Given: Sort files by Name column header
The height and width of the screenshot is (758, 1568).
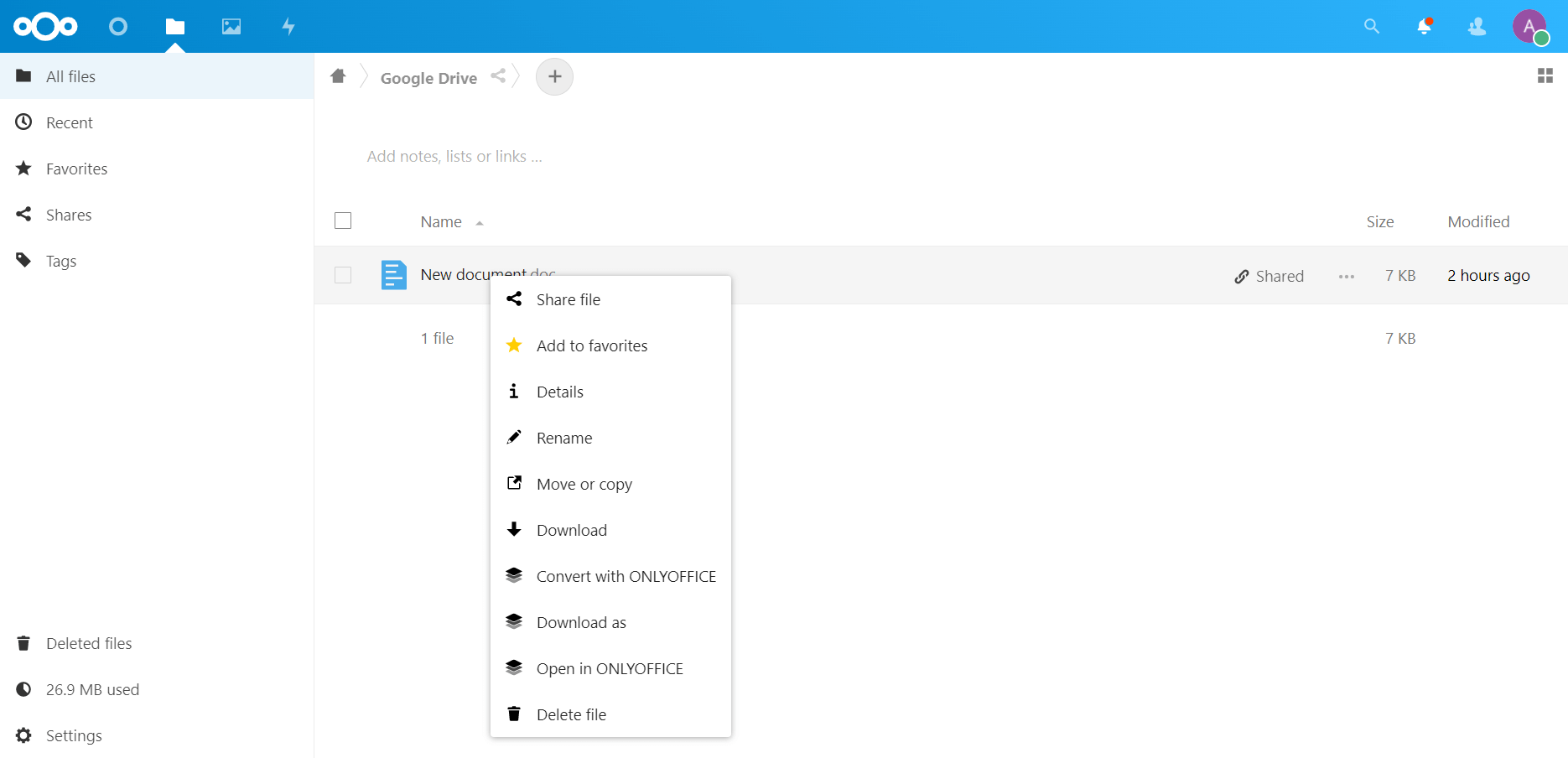Looking at the screenshot, I should pyautogui.click(x=441, y=222).
